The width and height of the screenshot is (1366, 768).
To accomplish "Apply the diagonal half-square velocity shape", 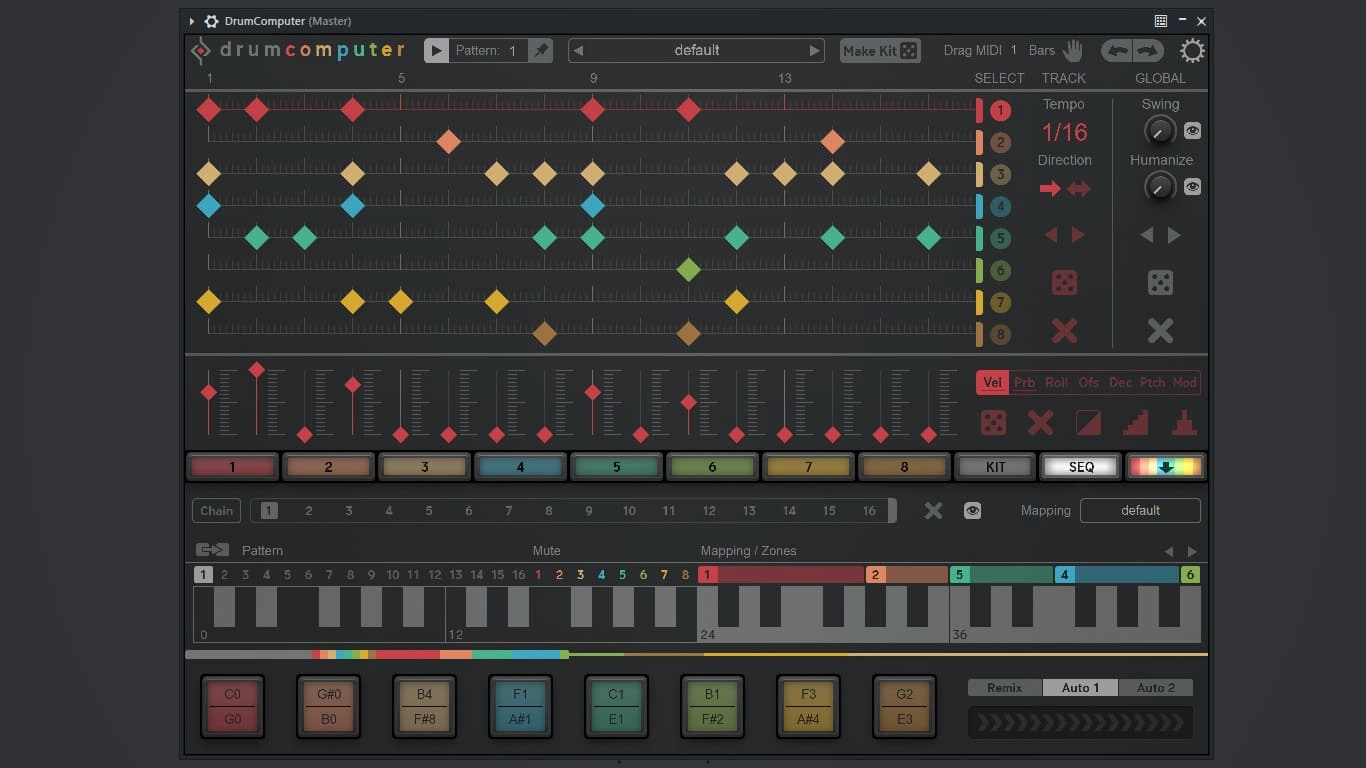I will coord(1089,423).
